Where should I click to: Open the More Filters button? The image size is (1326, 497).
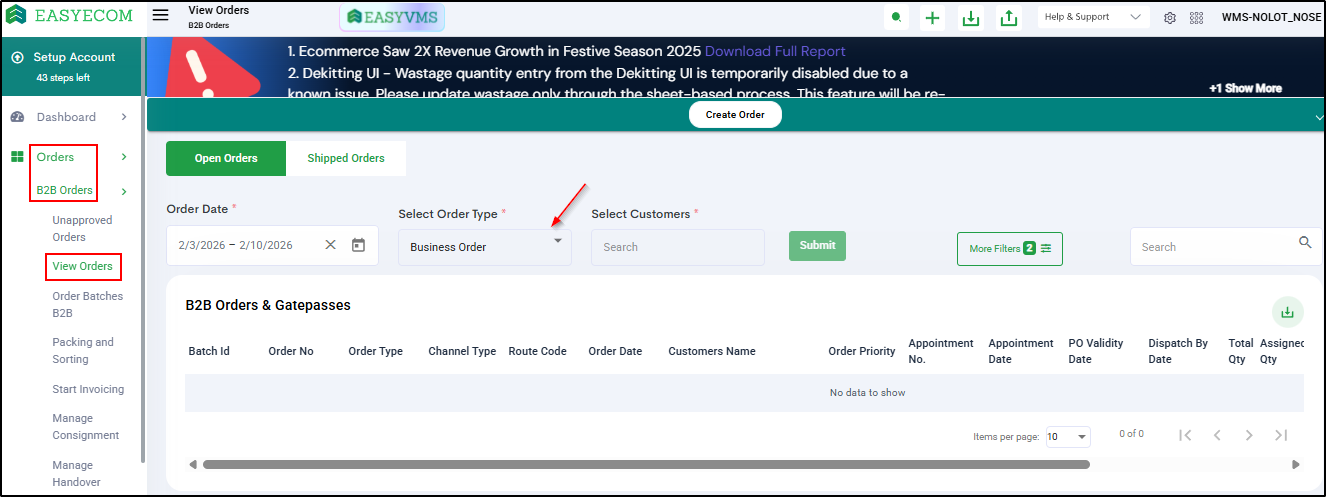pos(1009,249)
